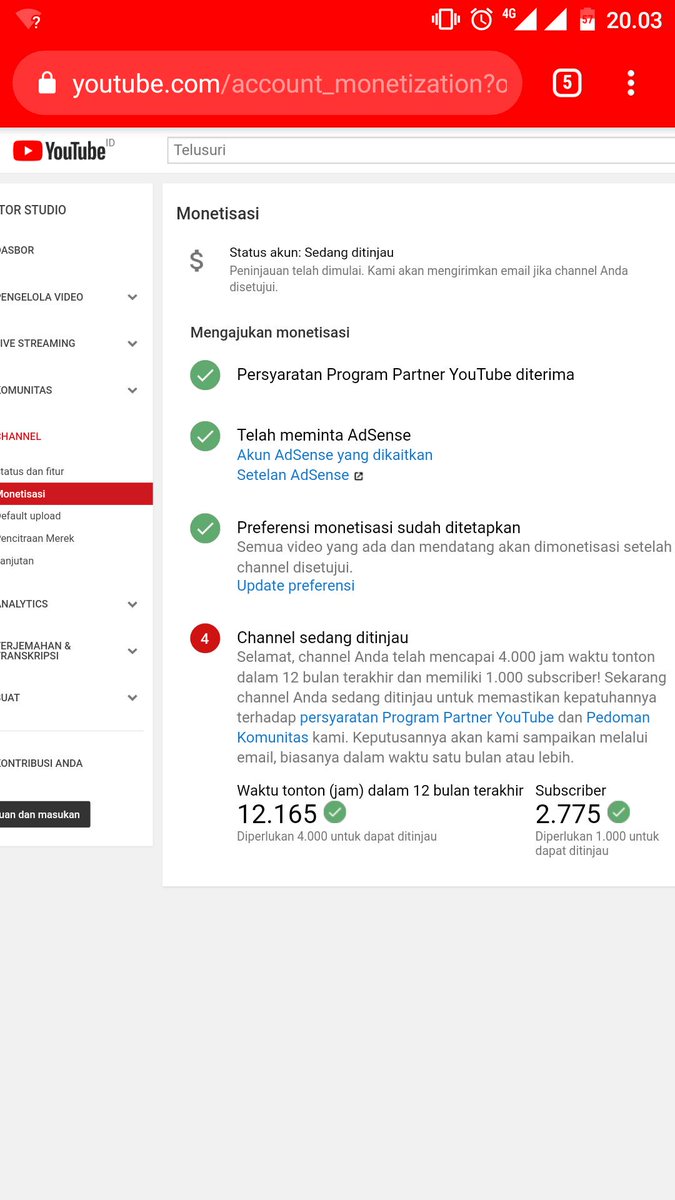The height and width of the screenshot is (1200, 675).
Task: Expand the Komunitas sidebar section
Action: pos(132,390)
